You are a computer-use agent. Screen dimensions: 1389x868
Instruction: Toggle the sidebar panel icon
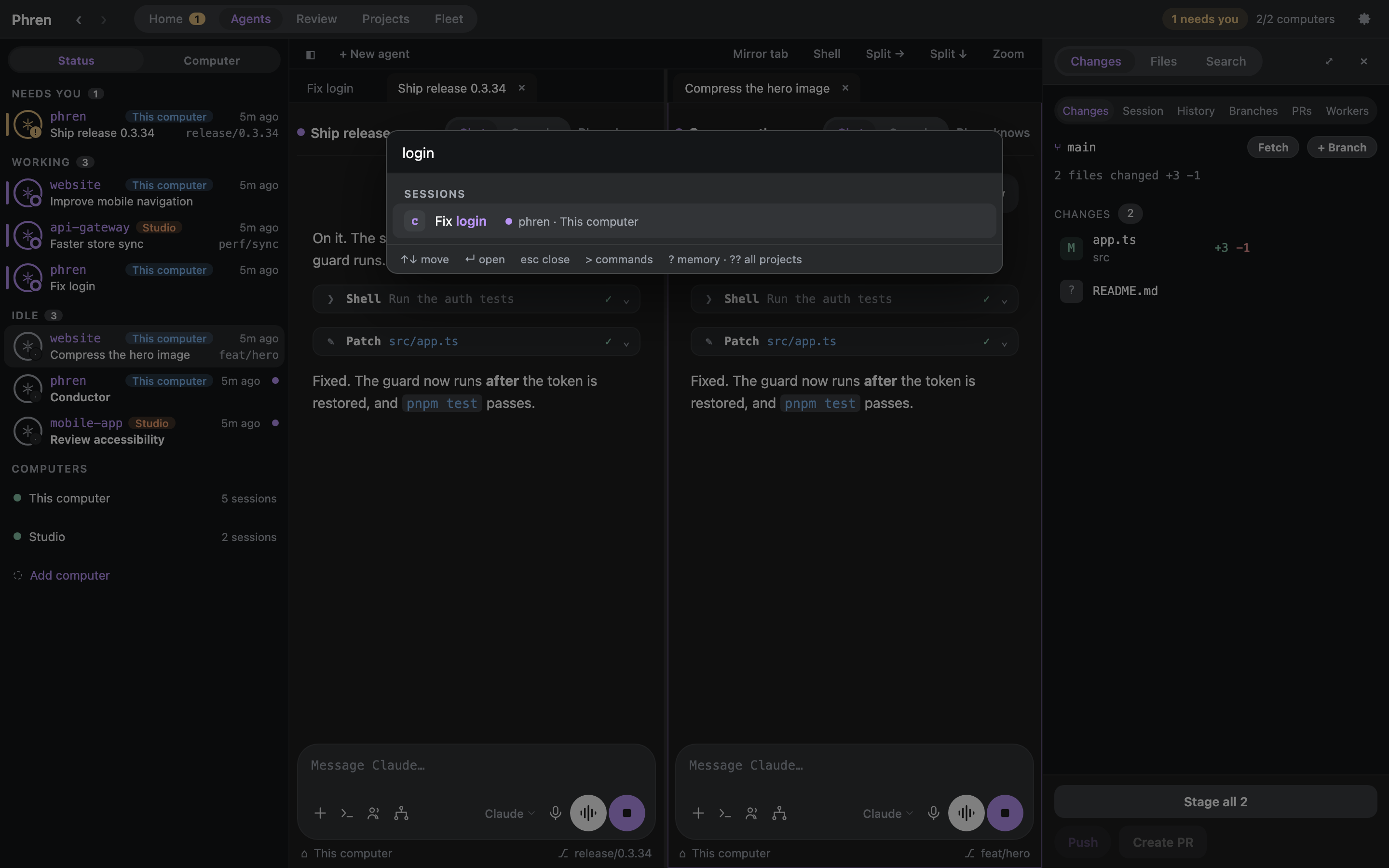point(311,54)
